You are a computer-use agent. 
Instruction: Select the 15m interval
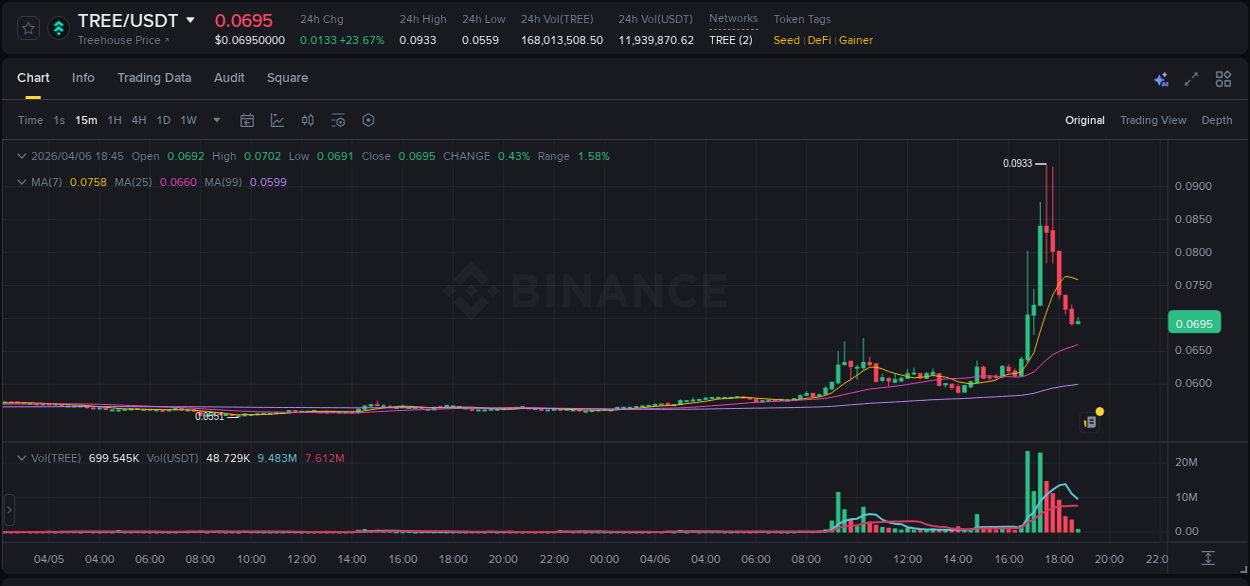pyautogui.click(x=86, y=120)
